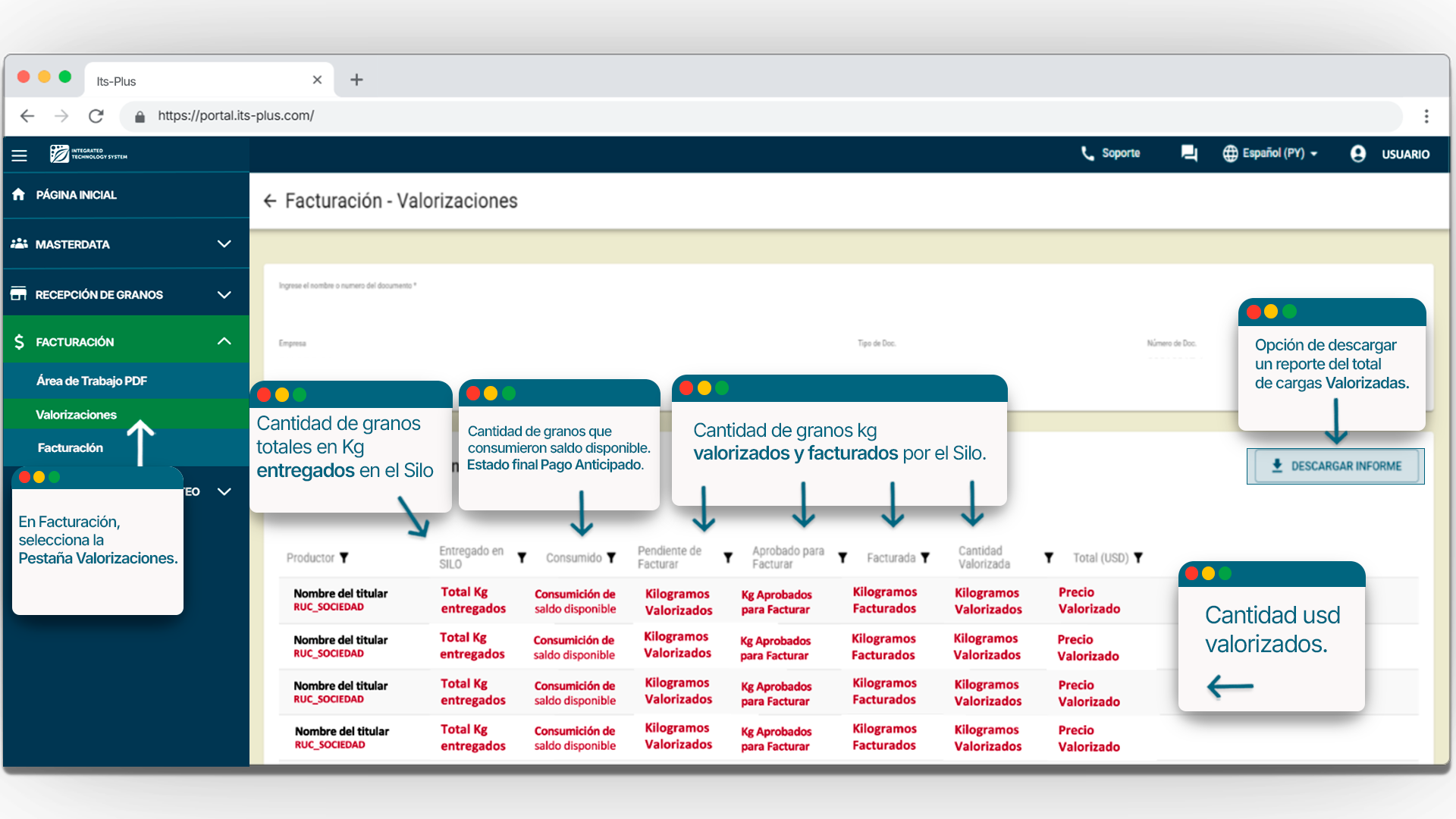The image size is (1456, 819).
Task: Open the chat messages icon
Action: [x=1188, y=153]
